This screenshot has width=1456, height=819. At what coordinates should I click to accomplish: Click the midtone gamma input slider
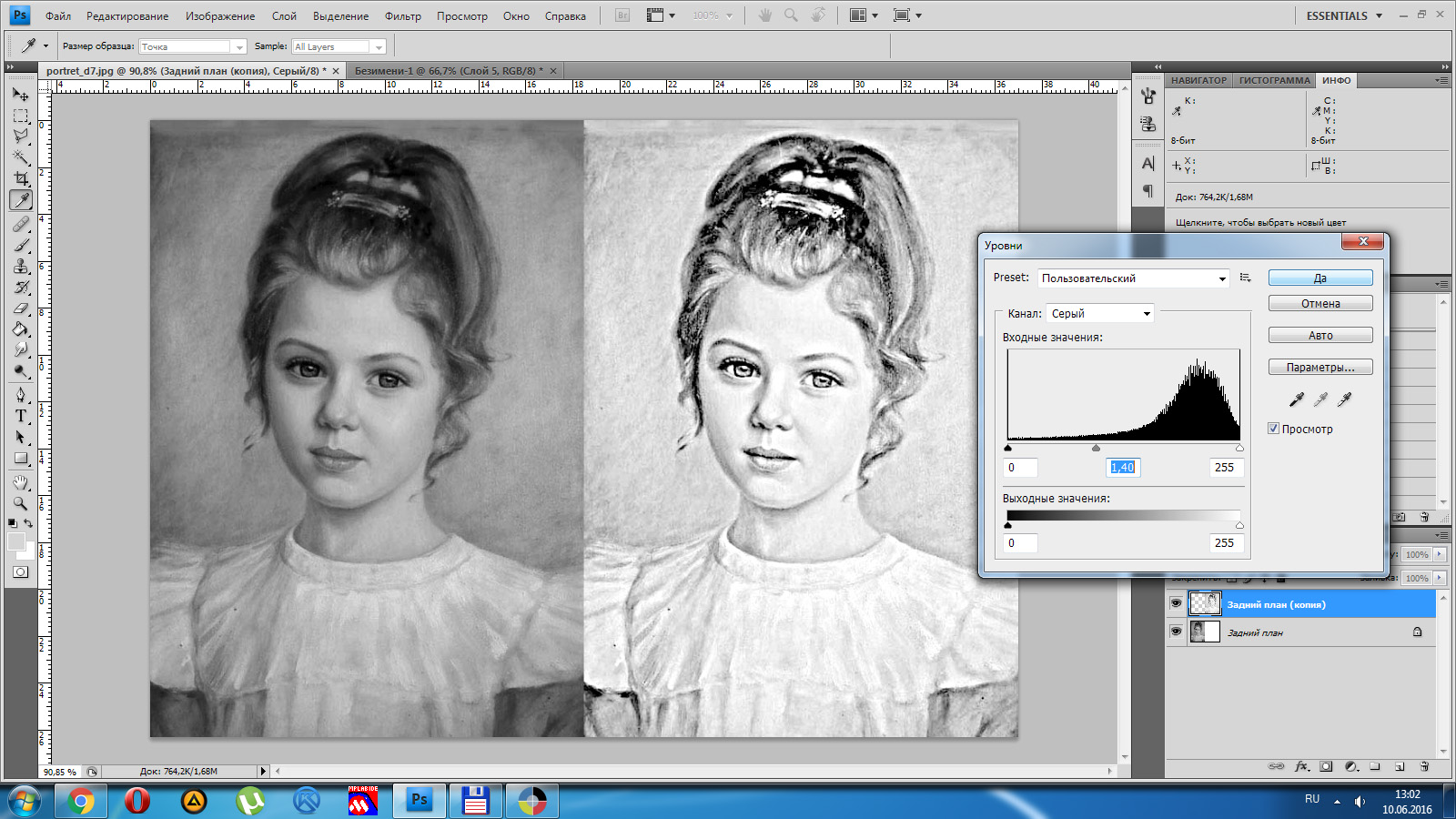tap(1096, 448)
